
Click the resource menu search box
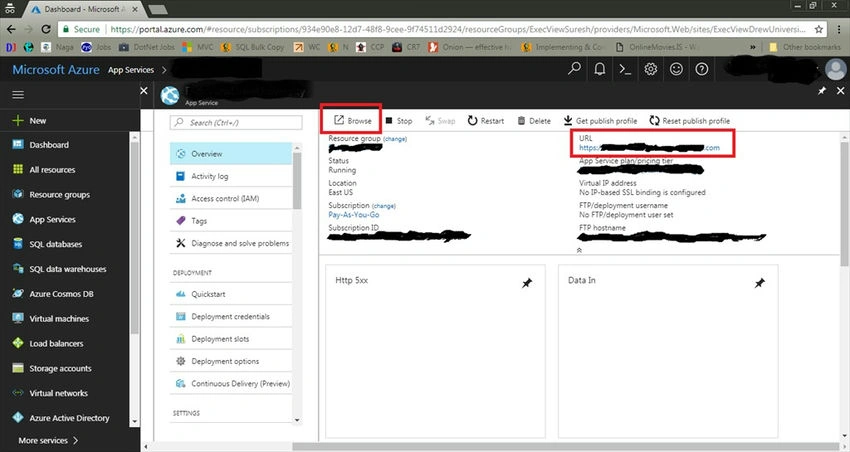[236, 122]
